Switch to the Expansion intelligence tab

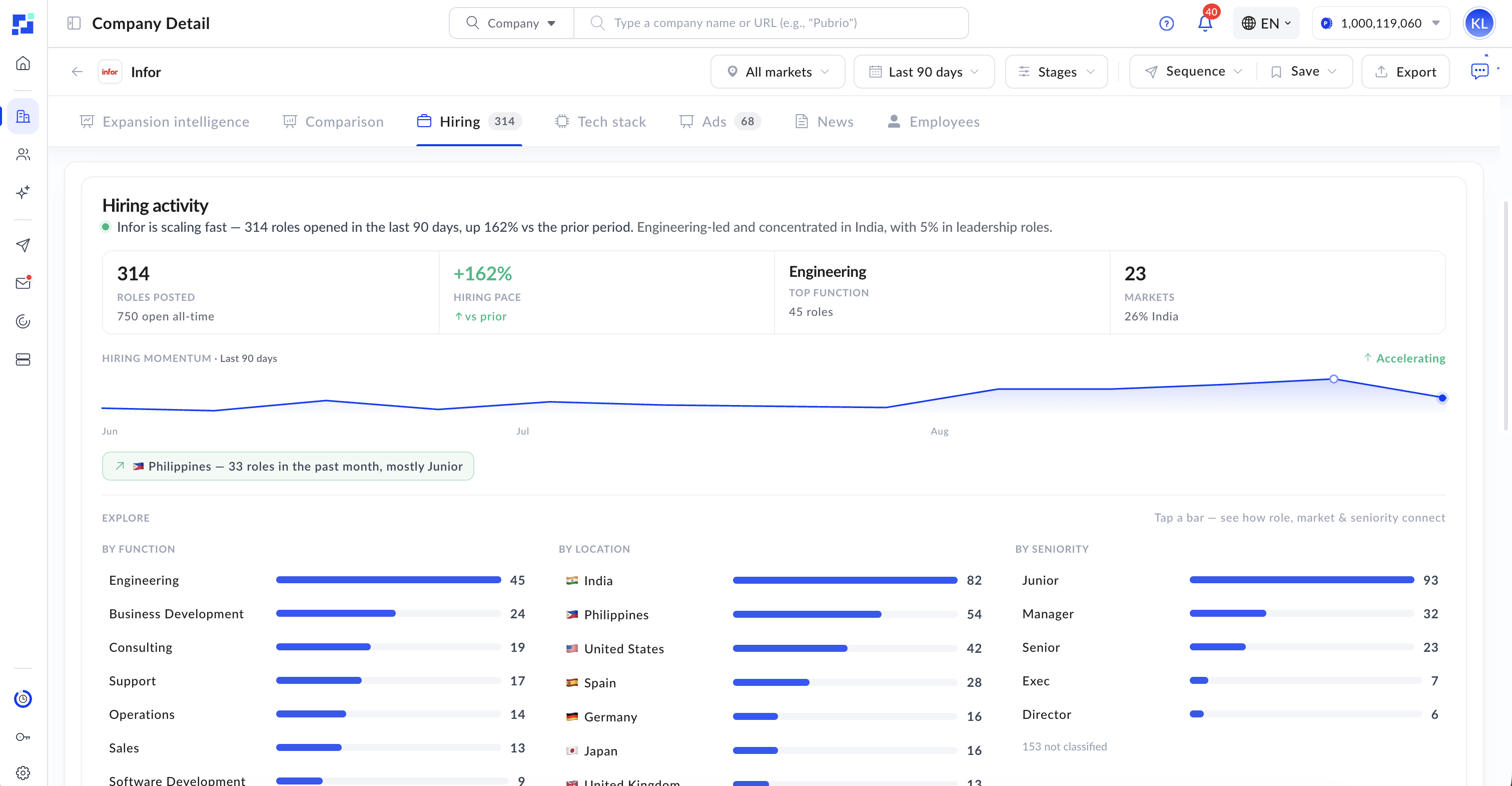[164, 122]
